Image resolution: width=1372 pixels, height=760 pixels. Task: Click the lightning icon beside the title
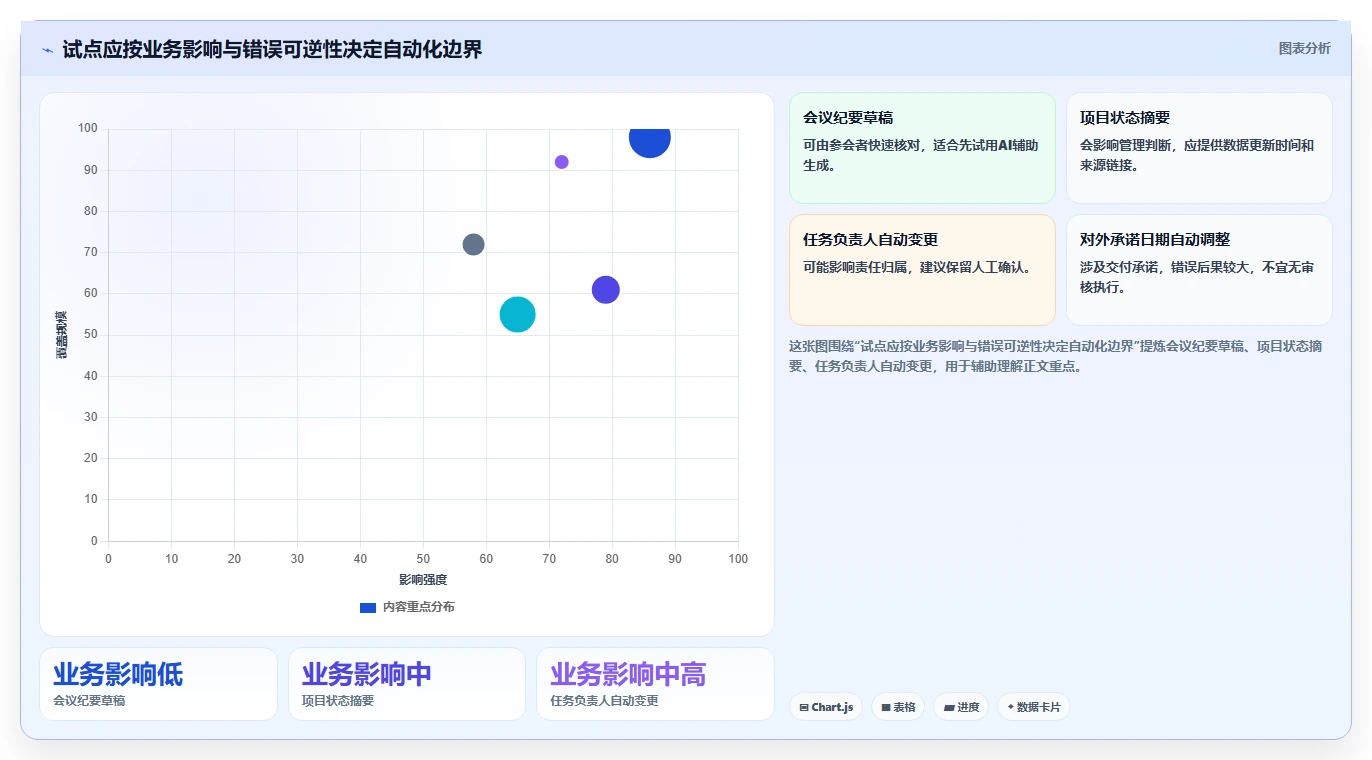[x=48, y=50]
